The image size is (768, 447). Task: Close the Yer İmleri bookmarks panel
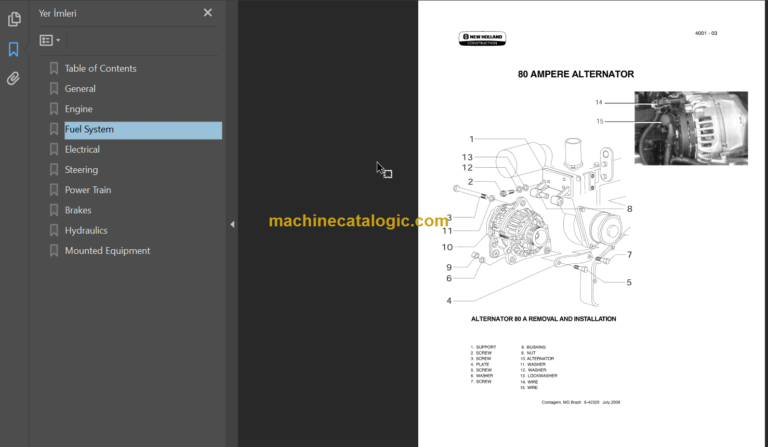208,13
